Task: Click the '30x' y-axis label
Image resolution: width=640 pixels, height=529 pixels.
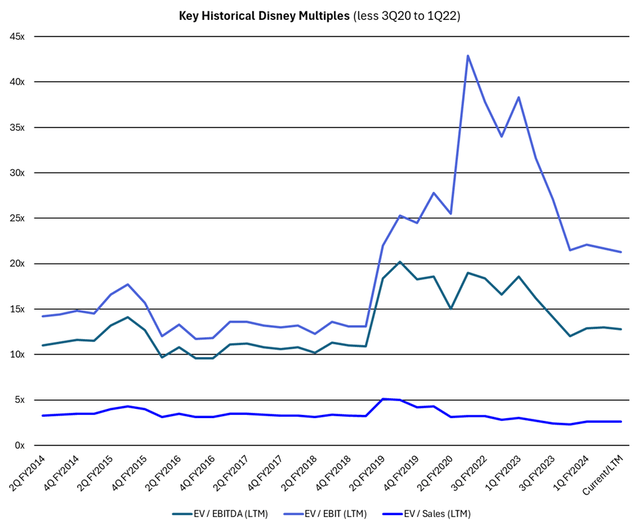Action: [x=17, y=173]
